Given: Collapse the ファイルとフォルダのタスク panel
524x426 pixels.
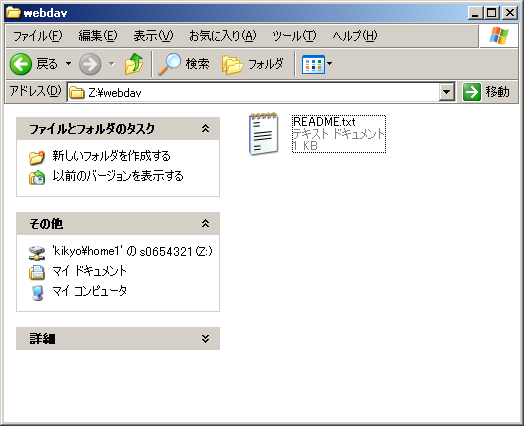Looking at the screenshot, I should [205, 129].
